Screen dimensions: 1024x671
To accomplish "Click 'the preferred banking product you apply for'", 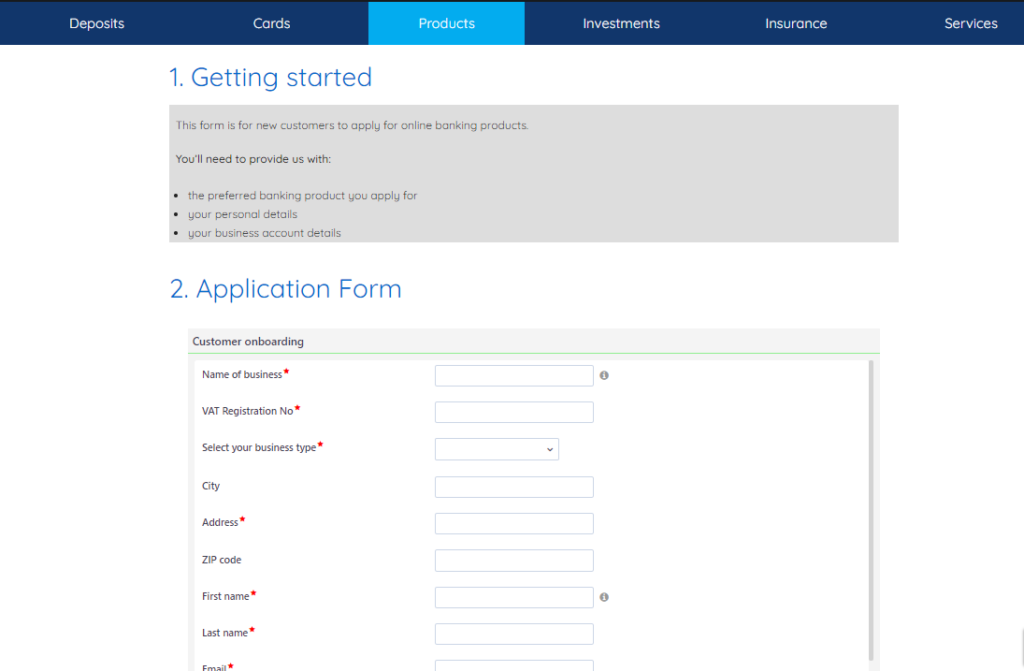I will 302,195.
